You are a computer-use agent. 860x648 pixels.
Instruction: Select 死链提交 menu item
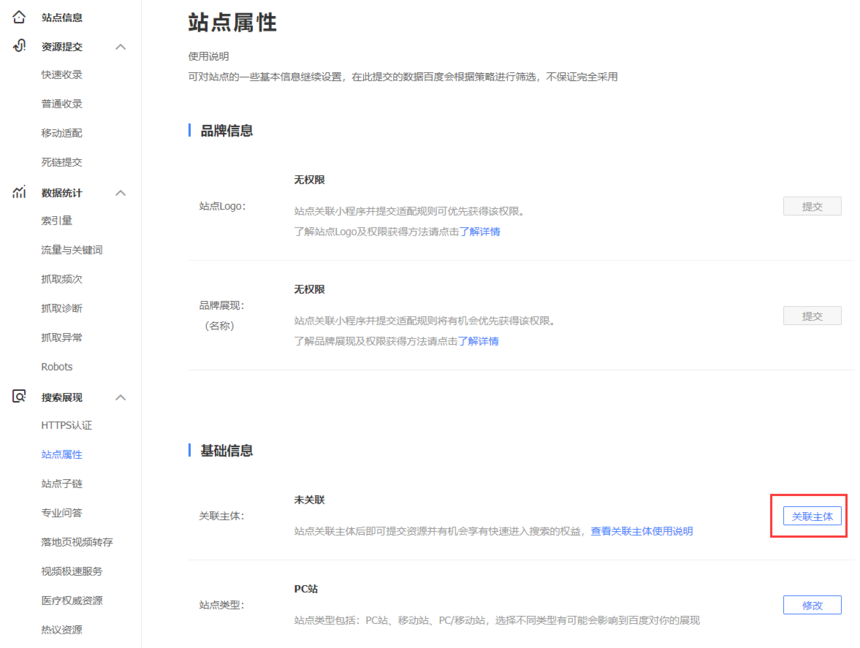click(x=62, y=162)
